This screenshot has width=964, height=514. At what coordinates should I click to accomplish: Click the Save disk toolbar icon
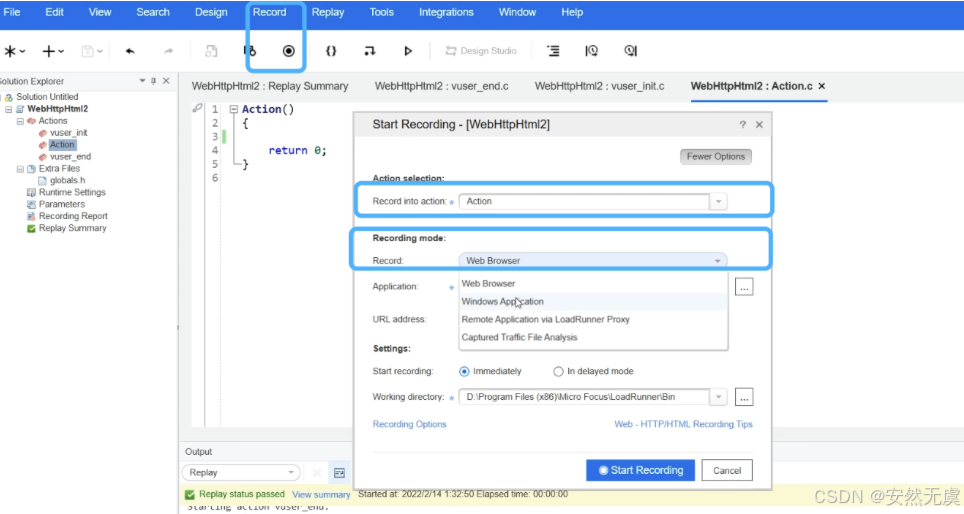[x=87, y=51]
